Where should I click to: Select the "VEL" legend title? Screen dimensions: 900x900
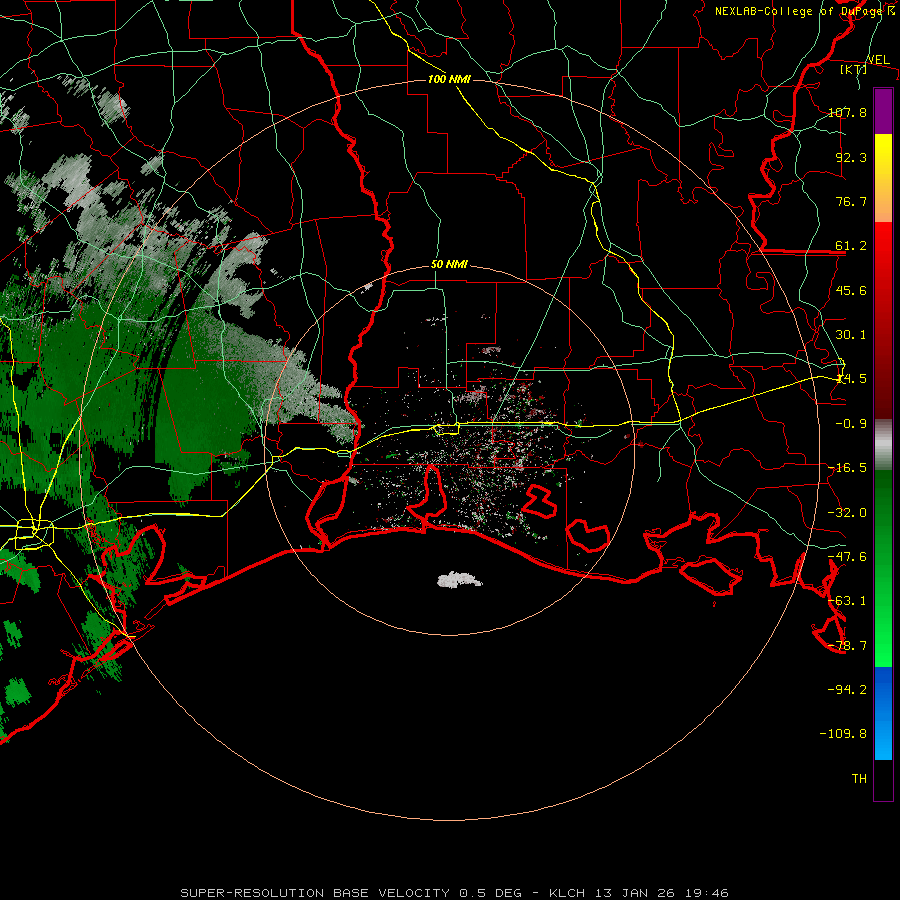click(x=878, y=60)
